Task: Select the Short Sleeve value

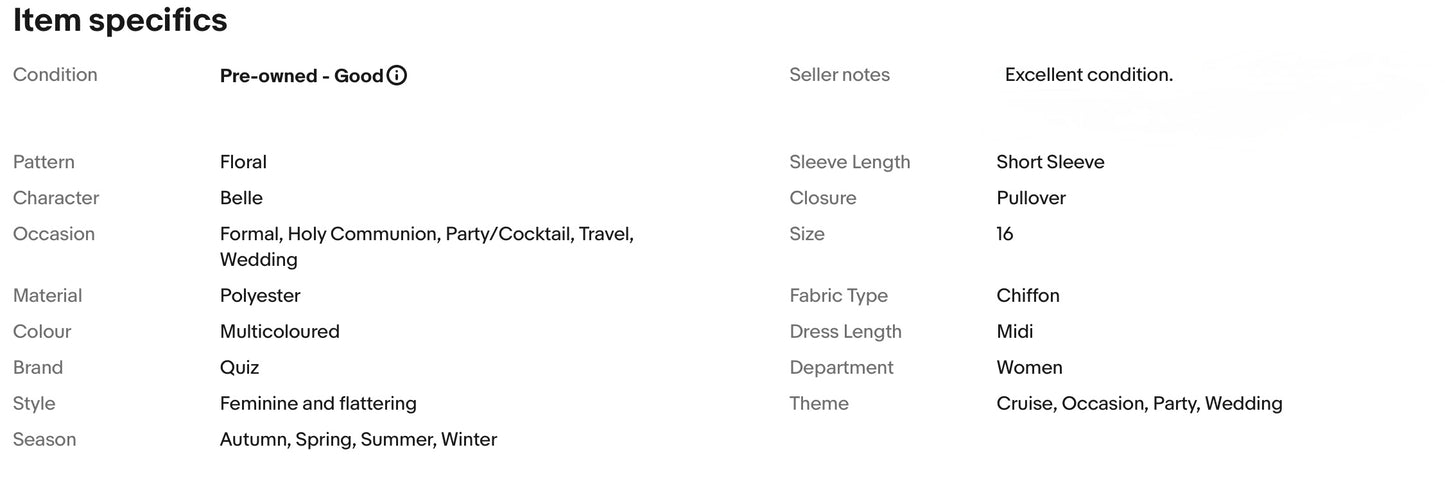Action: 1051,162
